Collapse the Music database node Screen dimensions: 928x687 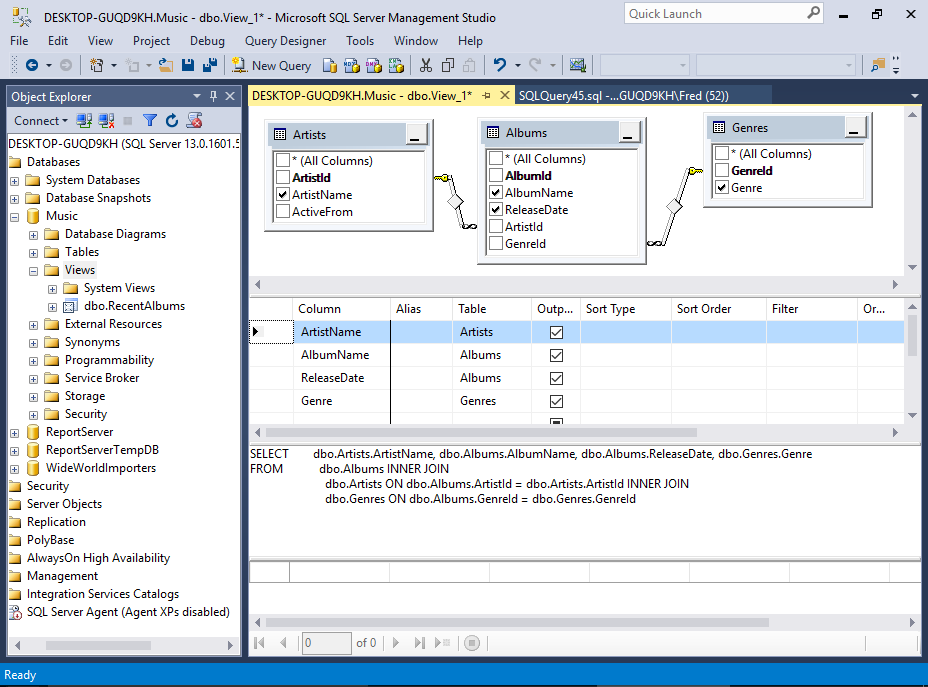pos(15,216)
